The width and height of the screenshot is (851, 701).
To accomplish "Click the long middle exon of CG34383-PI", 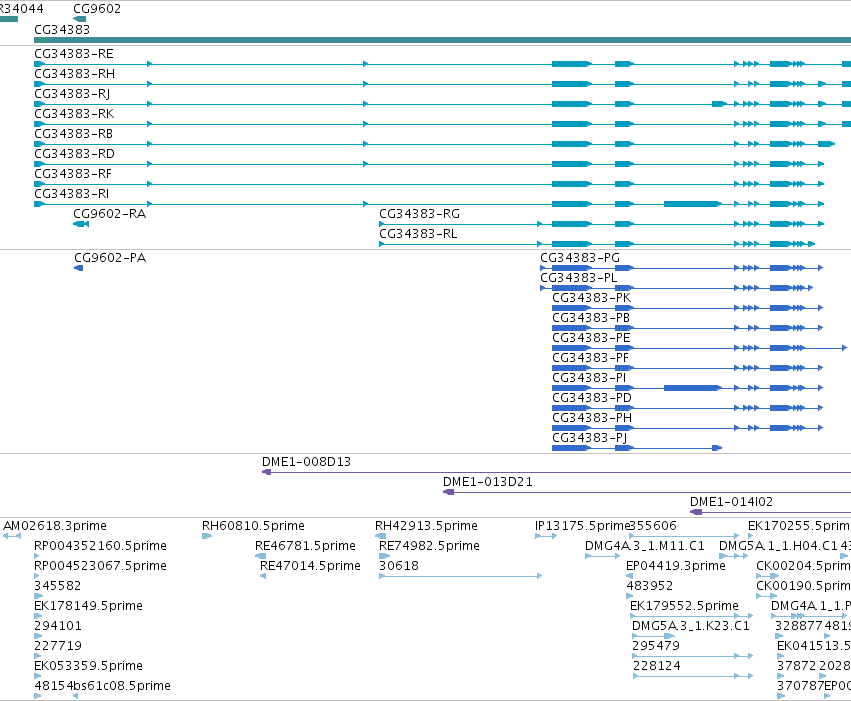I will pos(693,388).
